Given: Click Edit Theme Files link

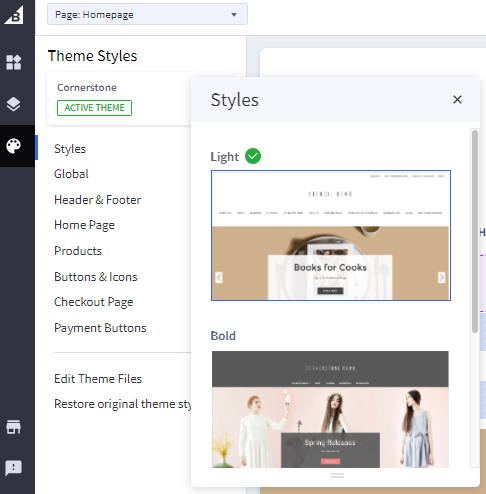Looking at the screenshot, I should tap(98, 379).
